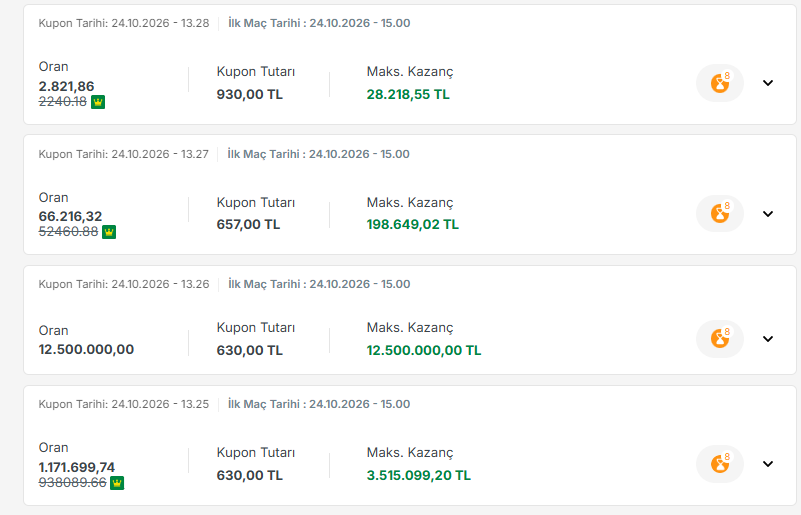Viewport: 801px width, 515px height.
Task: Click the green crown badge beside 938089.66
Action: [117, 483]
